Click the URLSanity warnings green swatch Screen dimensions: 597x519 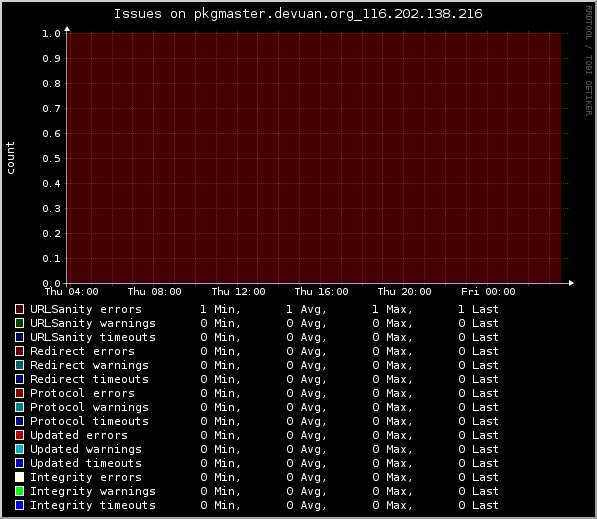pyautogui.click(x=19, y=323)
